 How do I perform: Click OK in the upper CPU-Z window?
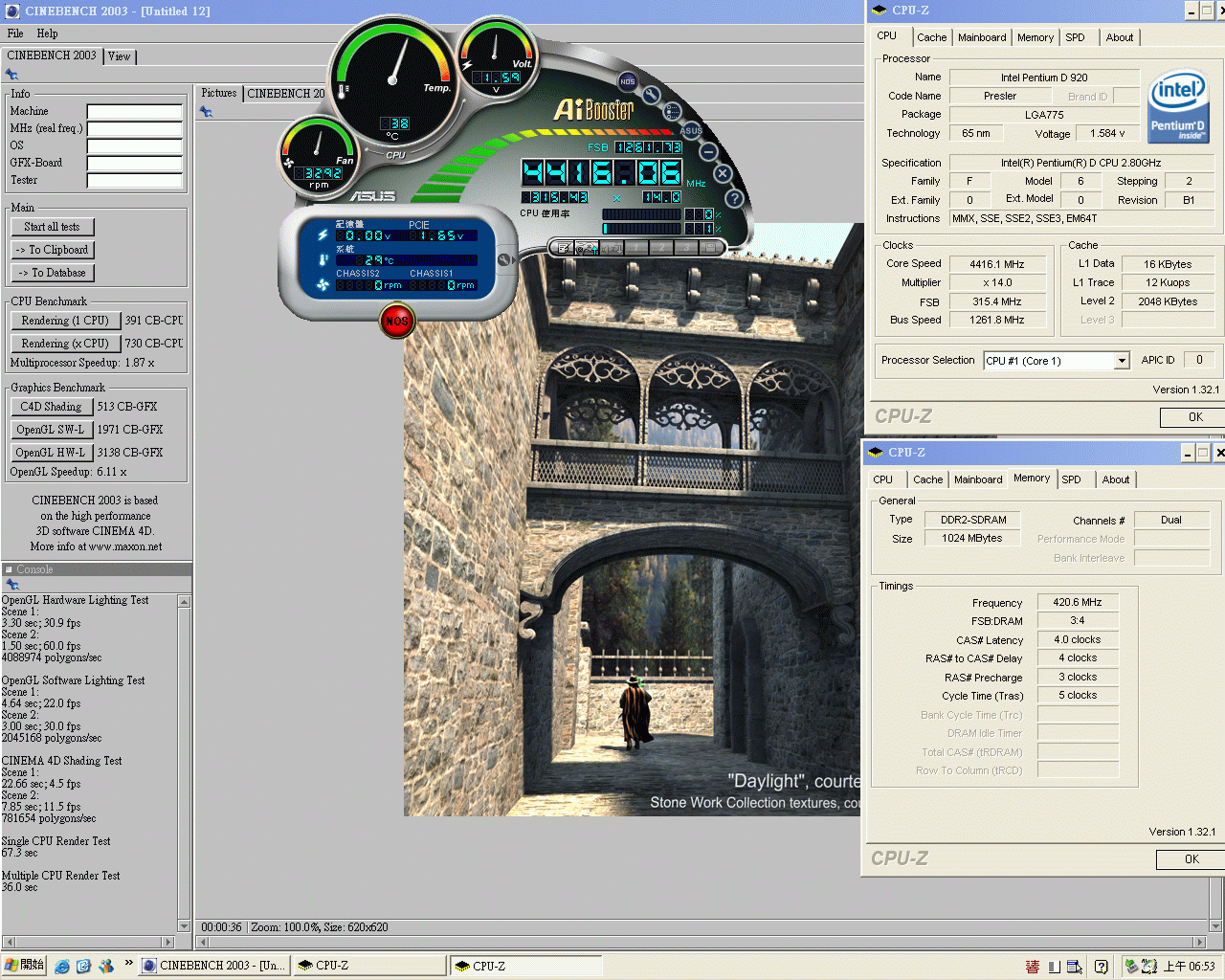(1192, 417)
